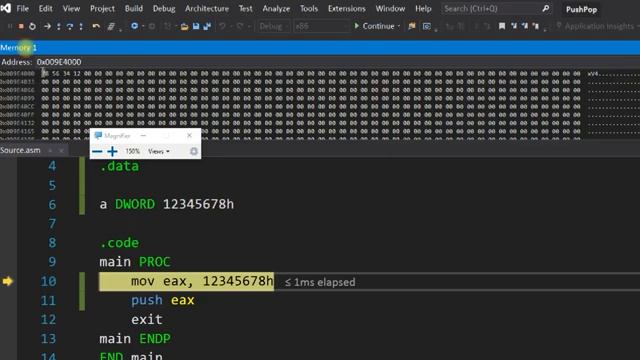Expand the Continue button dropdown arrow
The height and width of the screenshot is (360, 640).
(x=399, y=26)
